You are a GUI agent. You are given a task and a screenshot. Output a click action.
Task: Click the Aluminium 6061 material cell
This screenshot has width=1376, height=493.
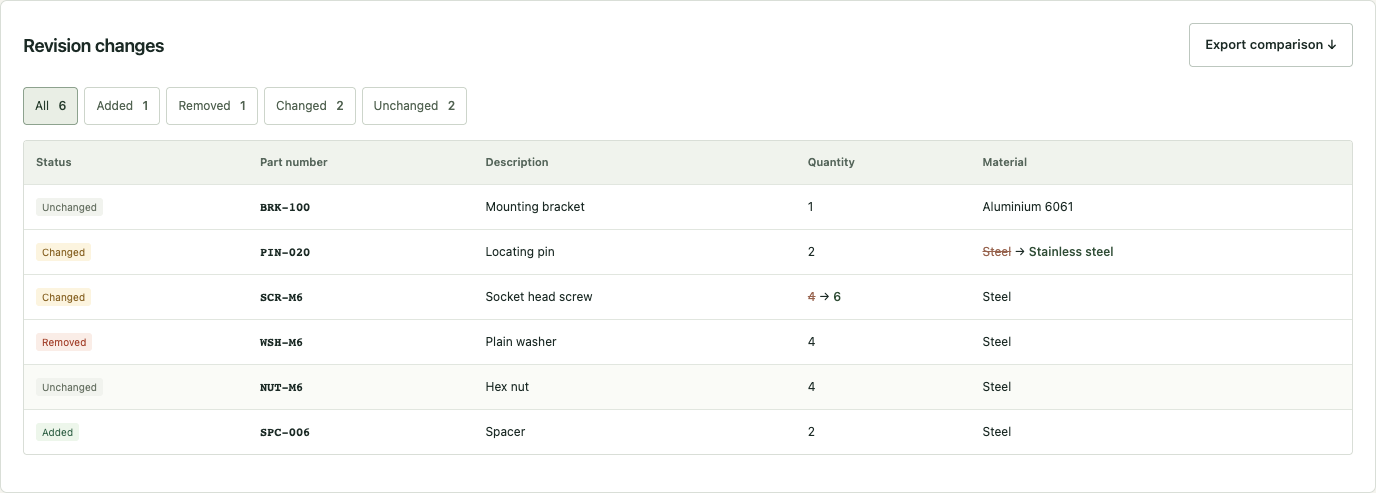1028,207
